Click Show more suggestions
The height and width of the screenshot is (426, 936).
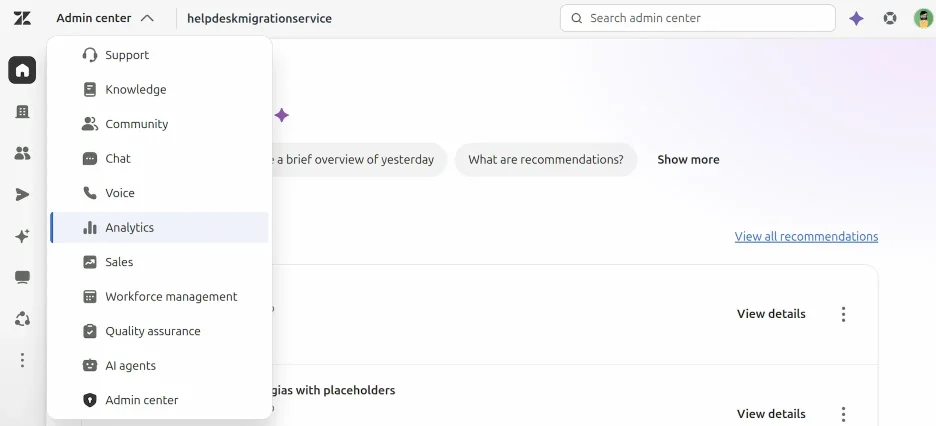pos(688,159)
